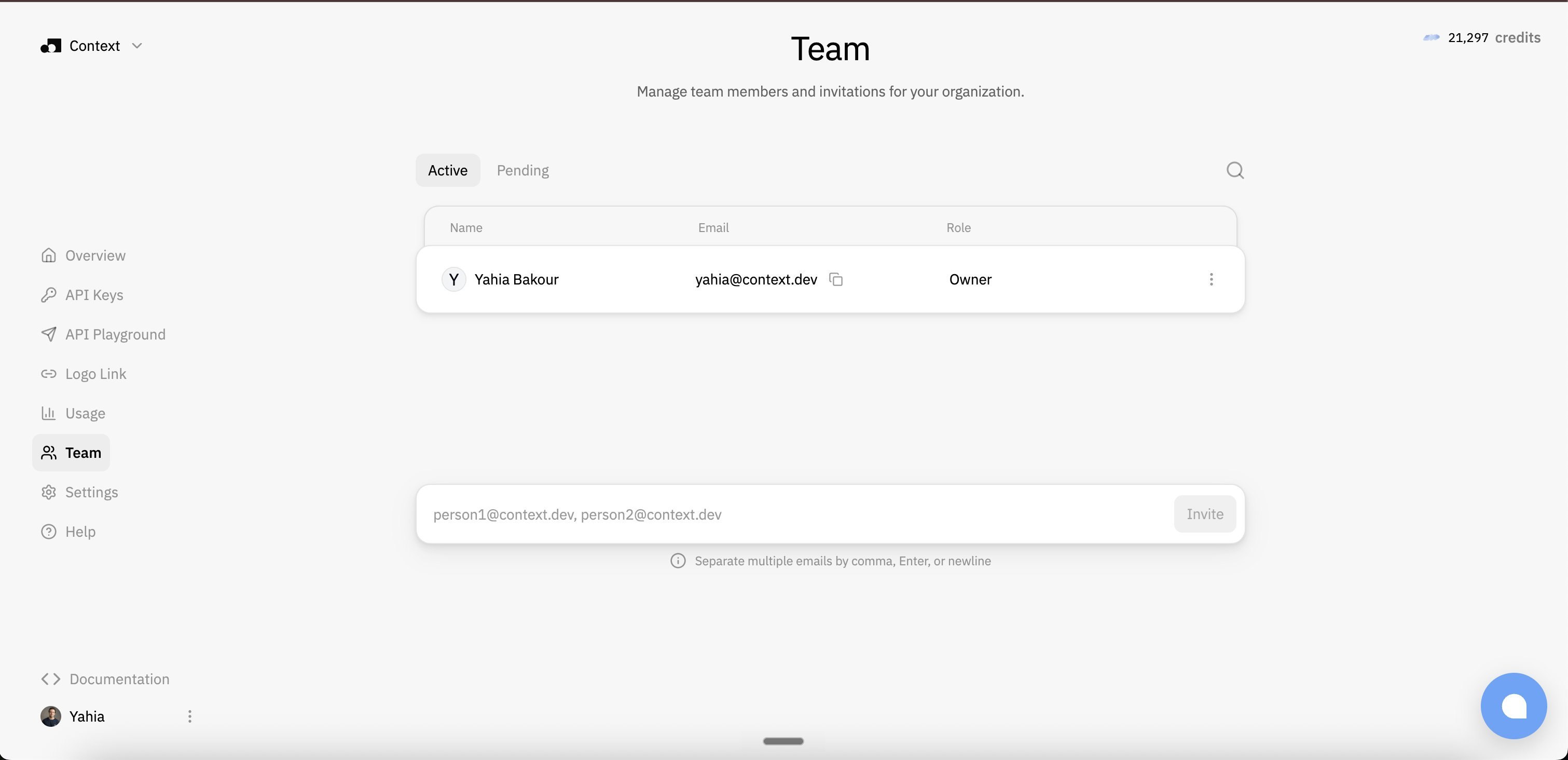Image resolution: width=1568 pixels, height=760 pixels.
Task: Copy yahia@context.dev email with copy icon
Action: click(x=836, y=279)
